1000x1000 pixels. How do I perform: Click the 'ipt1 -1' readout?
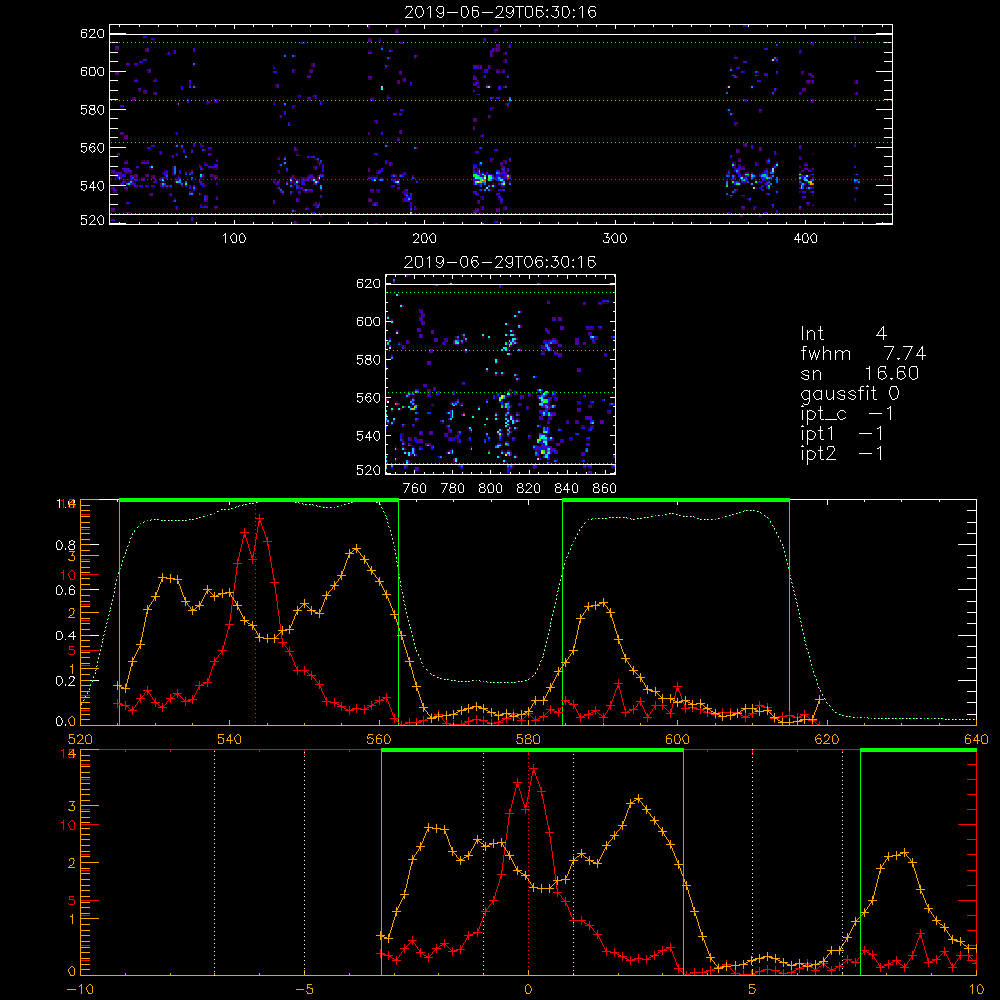point(842,434)
